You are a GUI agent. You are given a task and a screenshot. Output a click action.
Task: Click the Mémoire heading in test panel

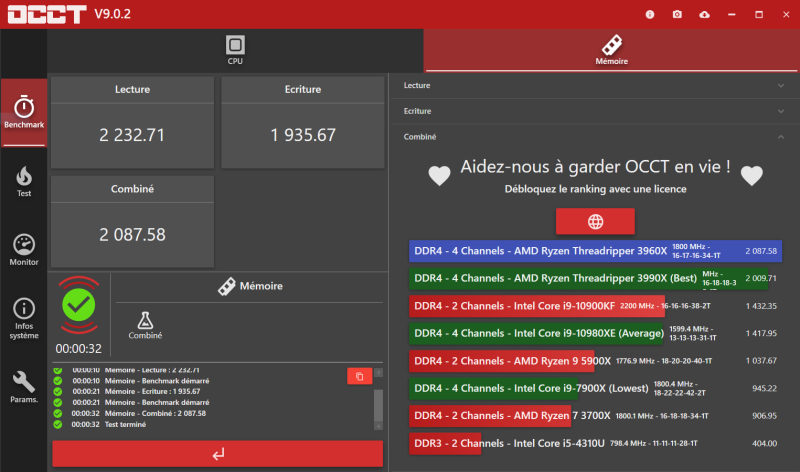pos(250,286)
